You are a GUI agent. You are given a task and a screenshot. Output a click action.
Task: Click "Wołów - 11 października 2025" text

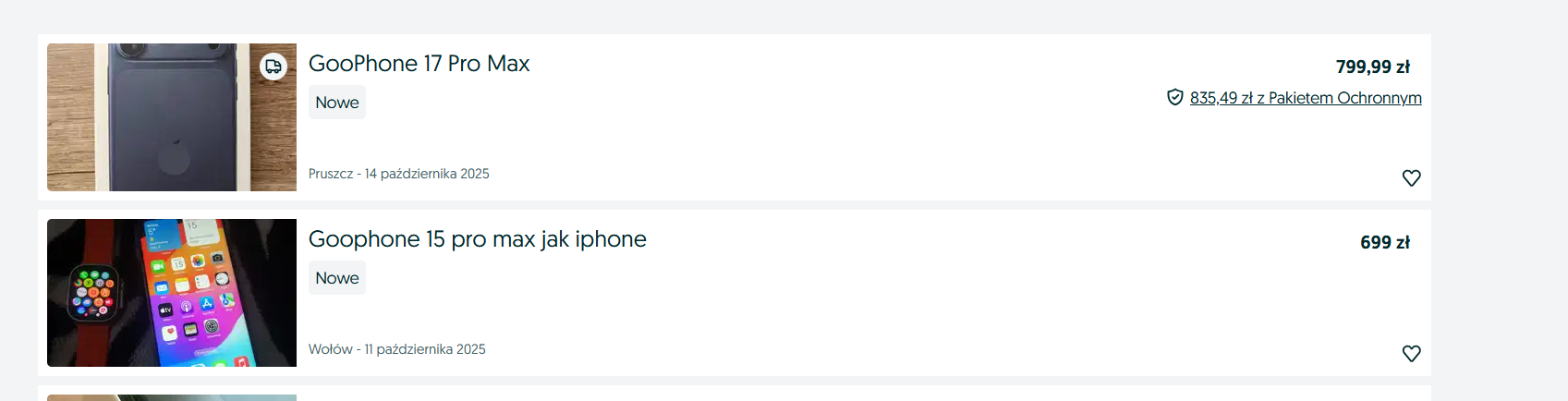[x=396, y=349]
